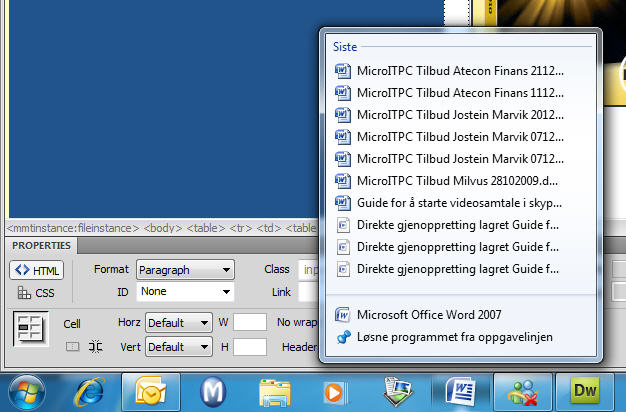Click the Word icon beside Microsoft Office Word 2007

[x=342, y=315]
